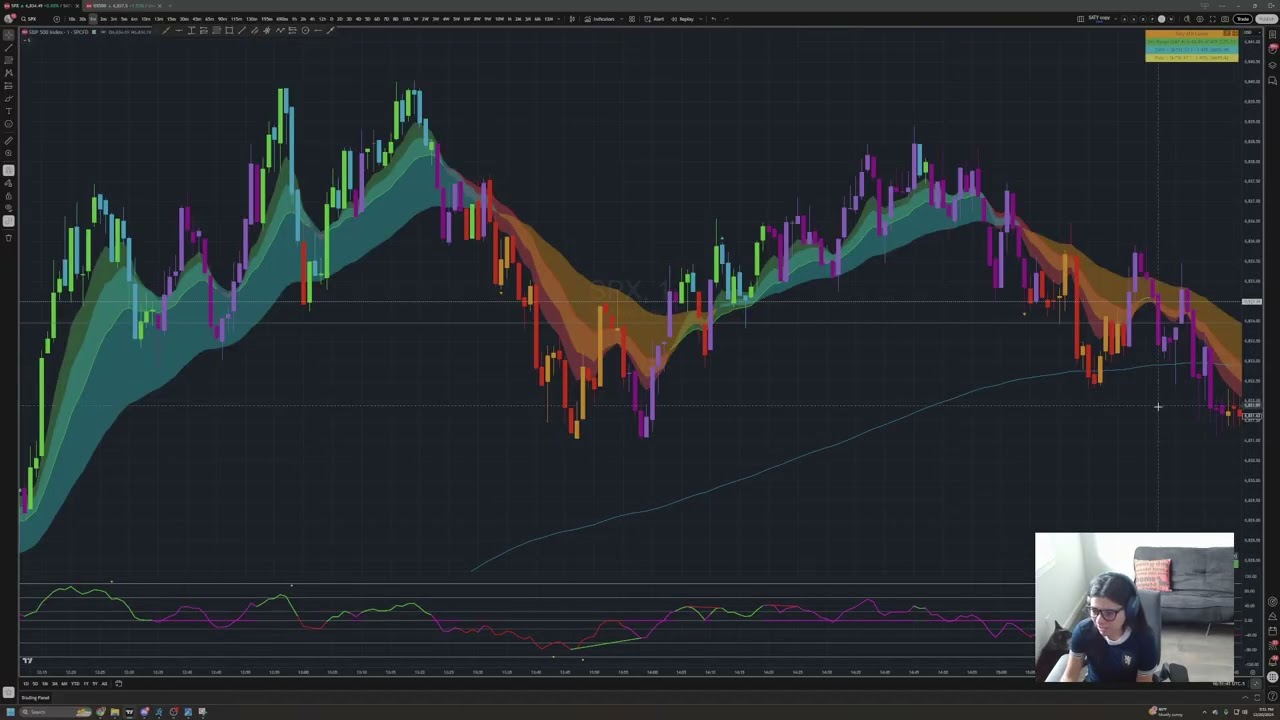The height and width of the screenshot is (720, 1280).
Task: Take a chart snapshot with camera icon
Action: [x=1225, y=19]
